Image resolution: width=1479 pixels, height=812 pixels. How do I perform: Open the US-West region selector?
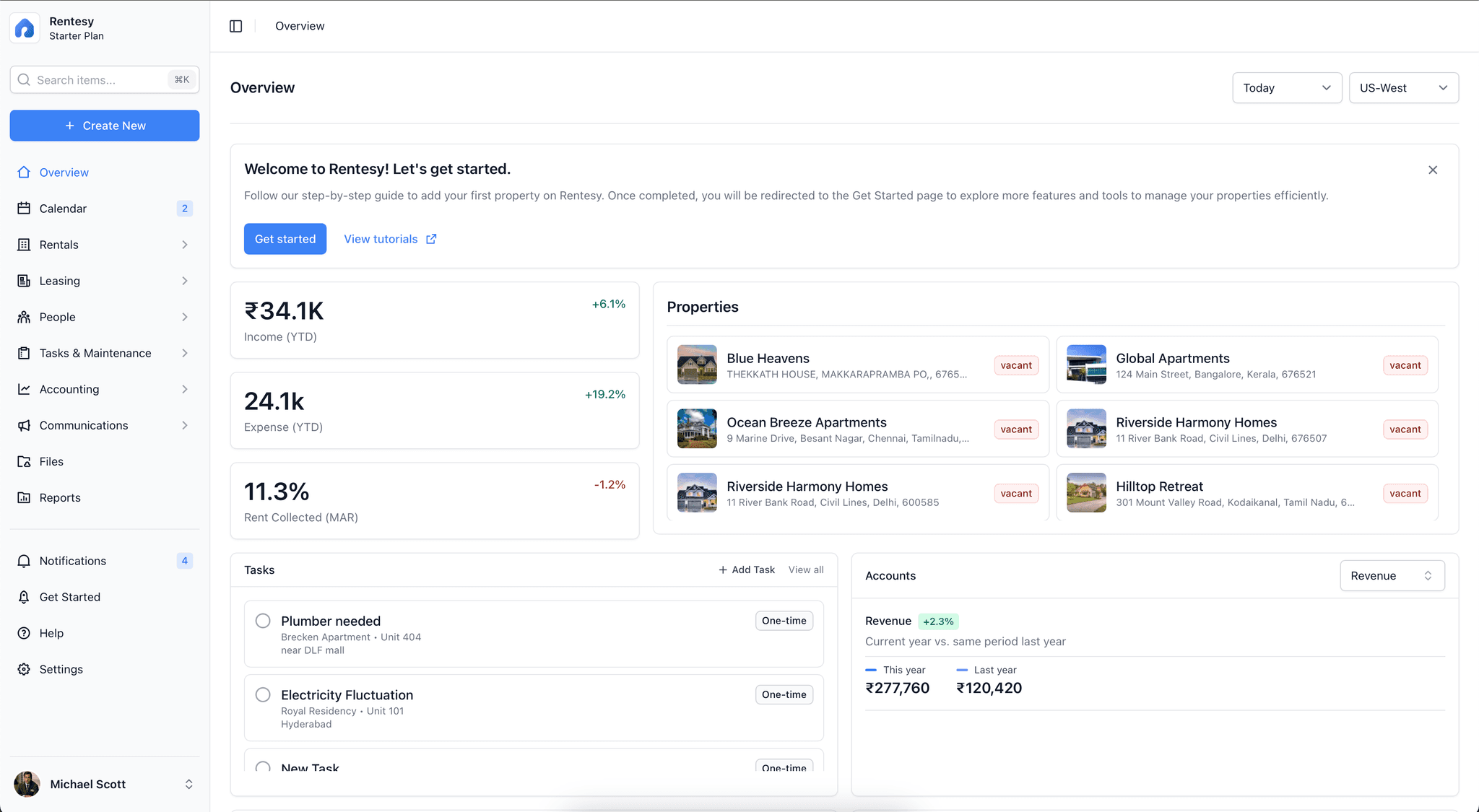[1402, 87]
